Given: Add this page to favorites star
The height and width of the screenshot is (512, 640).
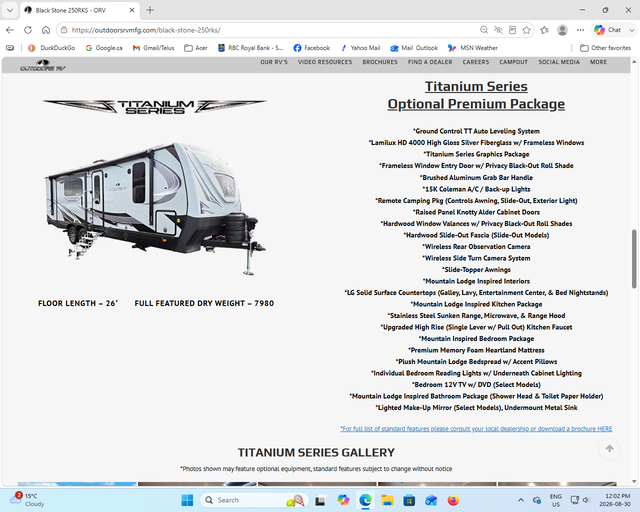Looking at the screenshot, I should (527, 30).
